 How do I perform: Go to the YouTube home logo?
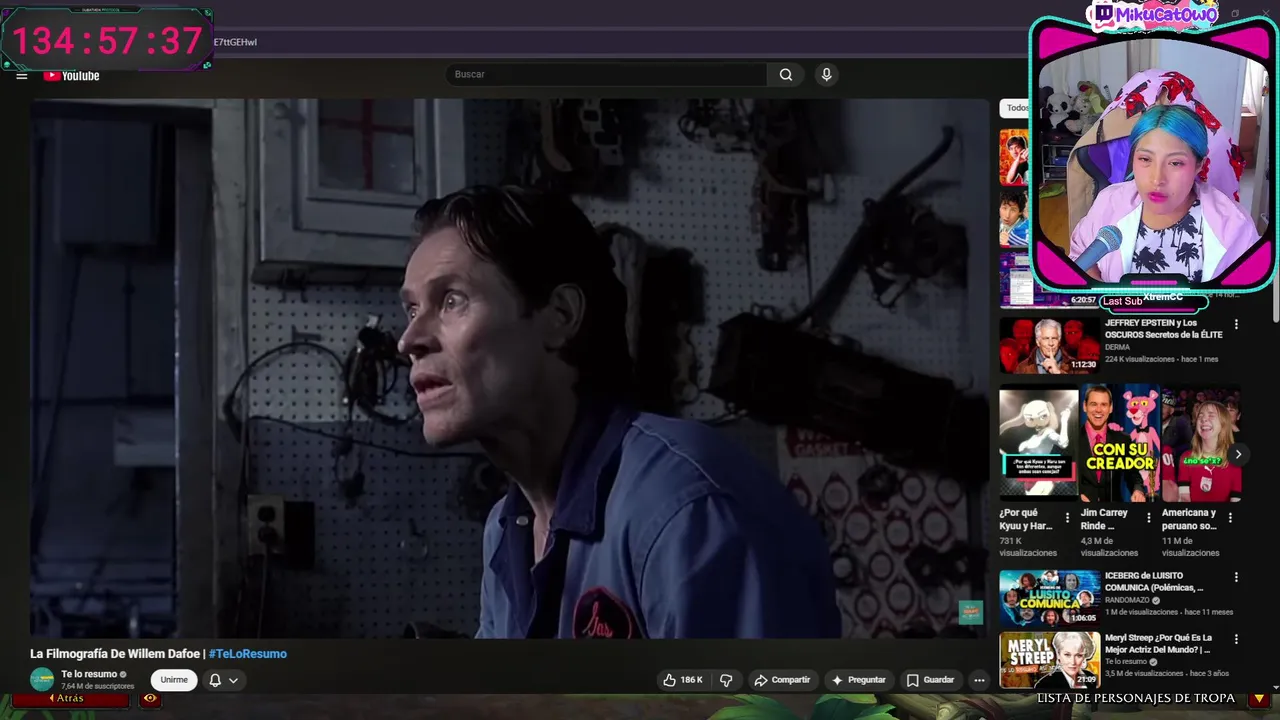(71, 76)
